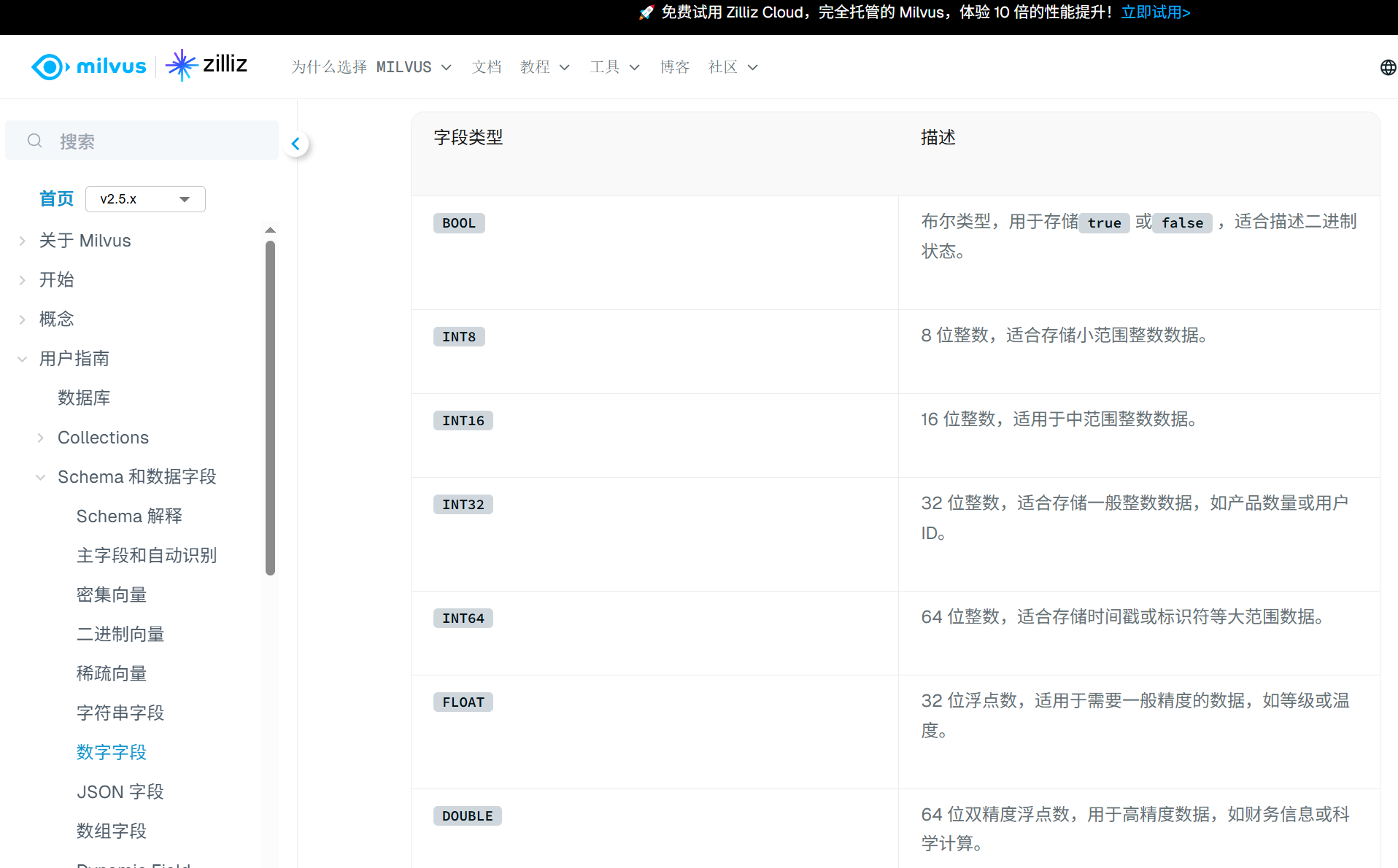
Task: Open the 密集向量 page
Action: tap(112, 594)
